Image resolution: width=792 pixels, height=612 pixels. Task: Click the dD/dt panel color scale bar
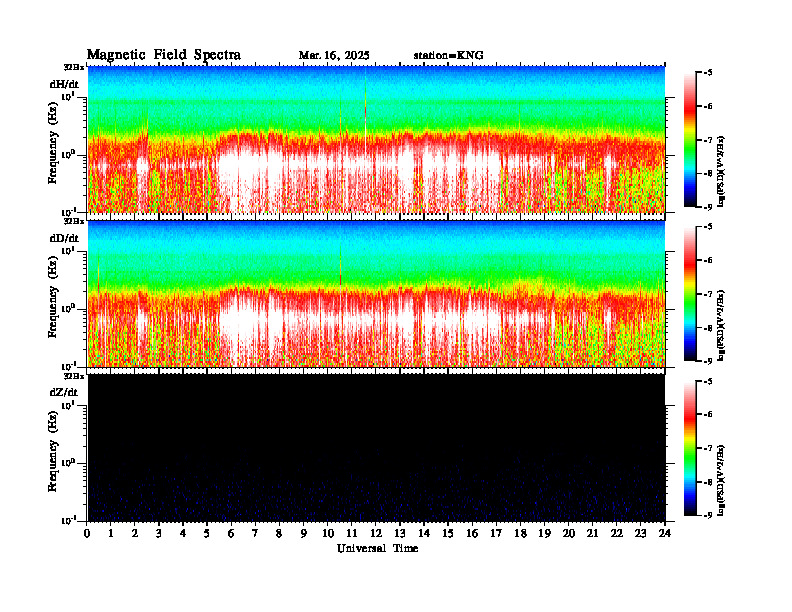[689, 294]
